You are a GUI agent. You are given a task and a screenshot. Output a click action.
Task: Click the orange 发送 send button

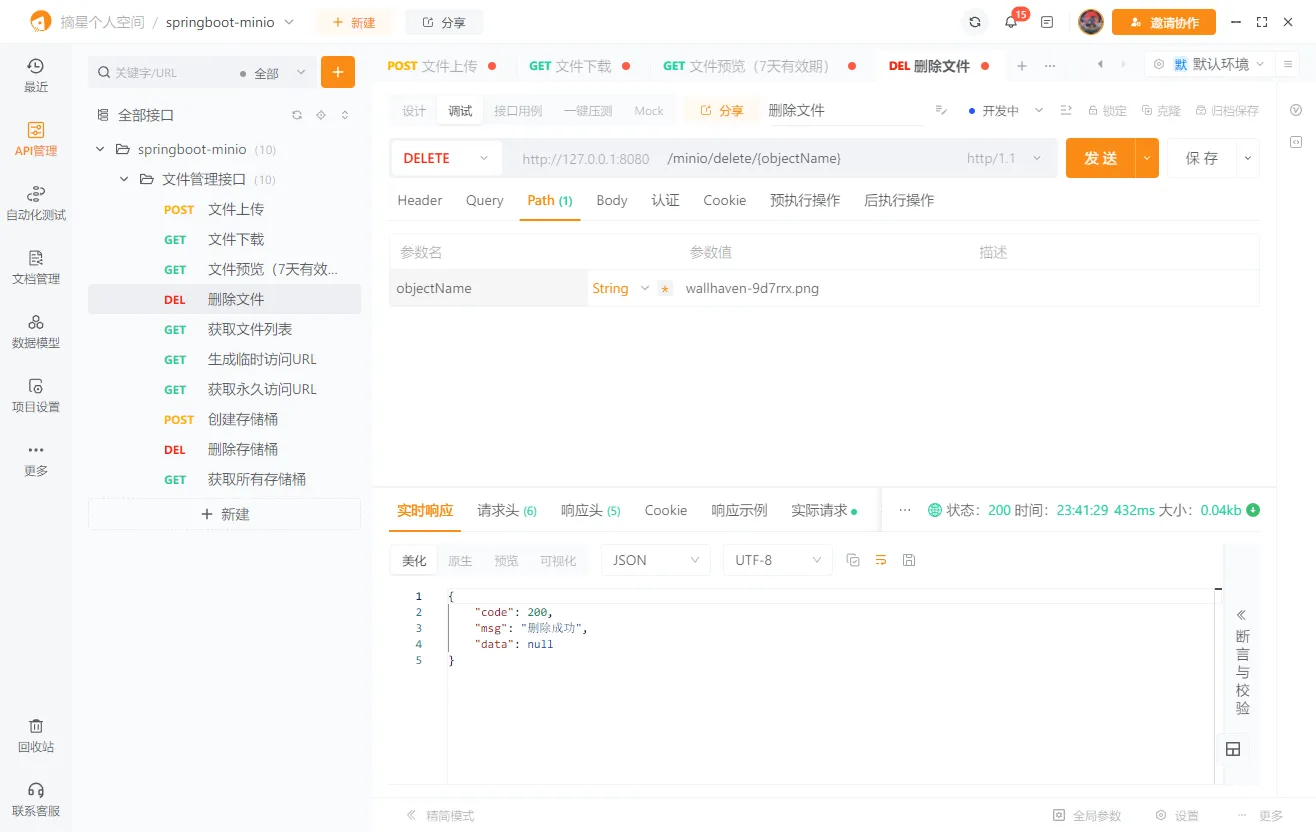1101,158
